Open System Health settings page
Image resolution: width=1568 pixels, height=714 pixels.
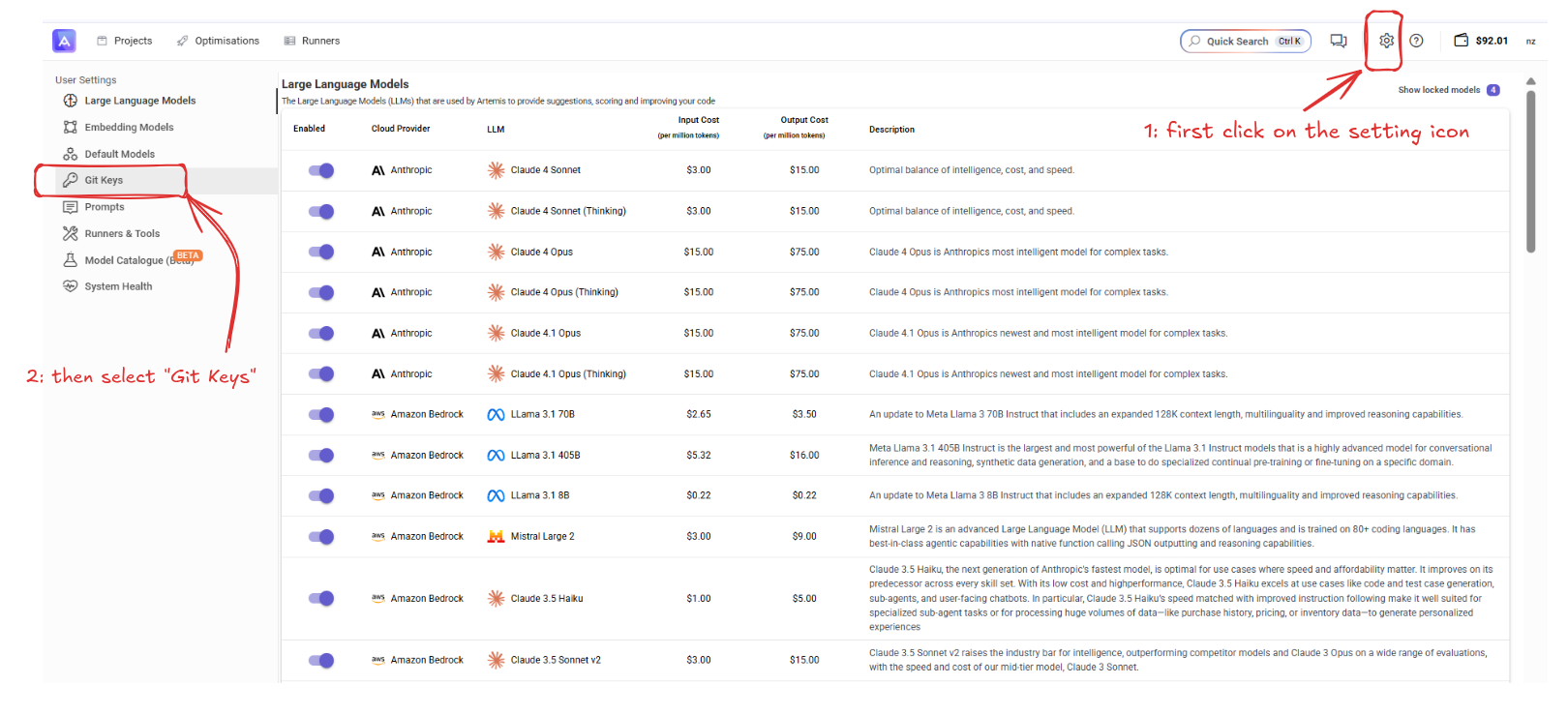[118, 286]
